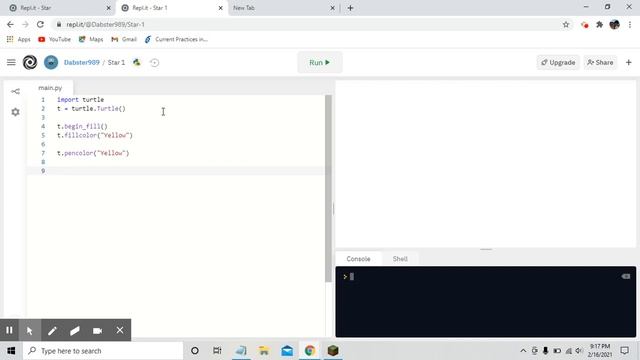Reload the current page

coord(40,24)
